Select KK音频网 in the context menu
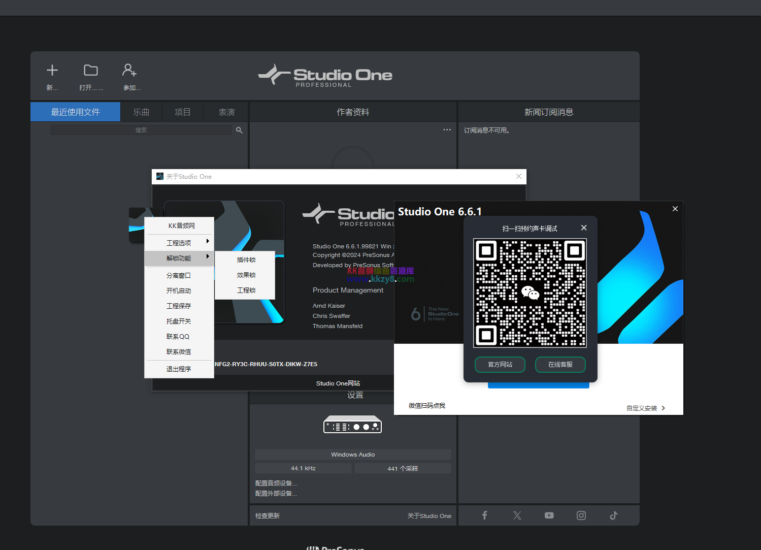 [x=179, y=226]
